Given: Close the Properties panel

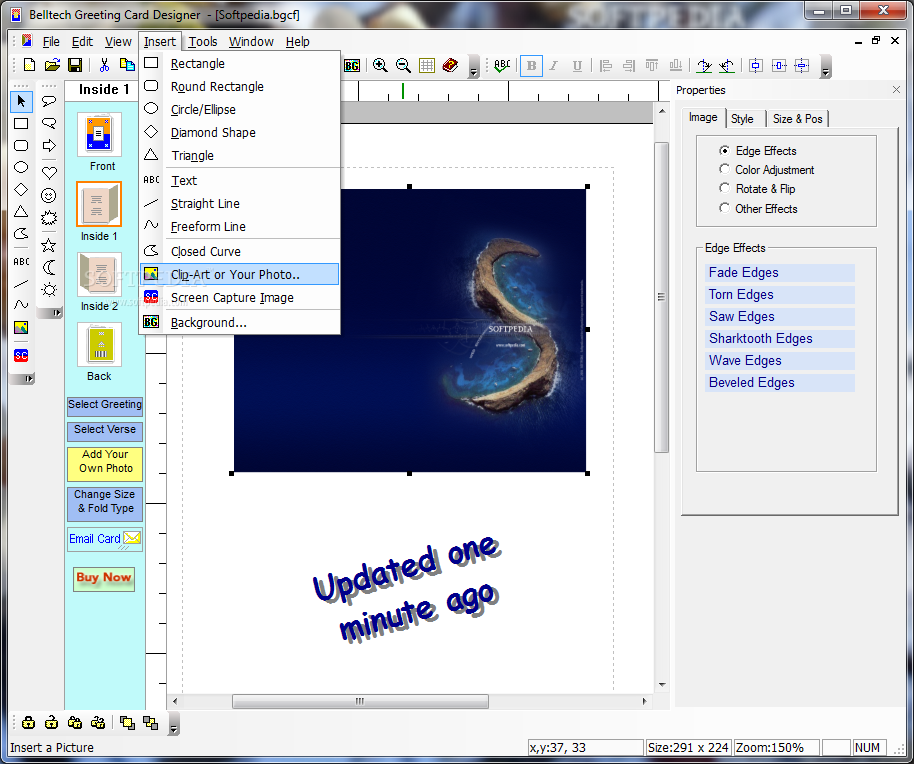Looking at the screenshot, I should coord(896,90).
